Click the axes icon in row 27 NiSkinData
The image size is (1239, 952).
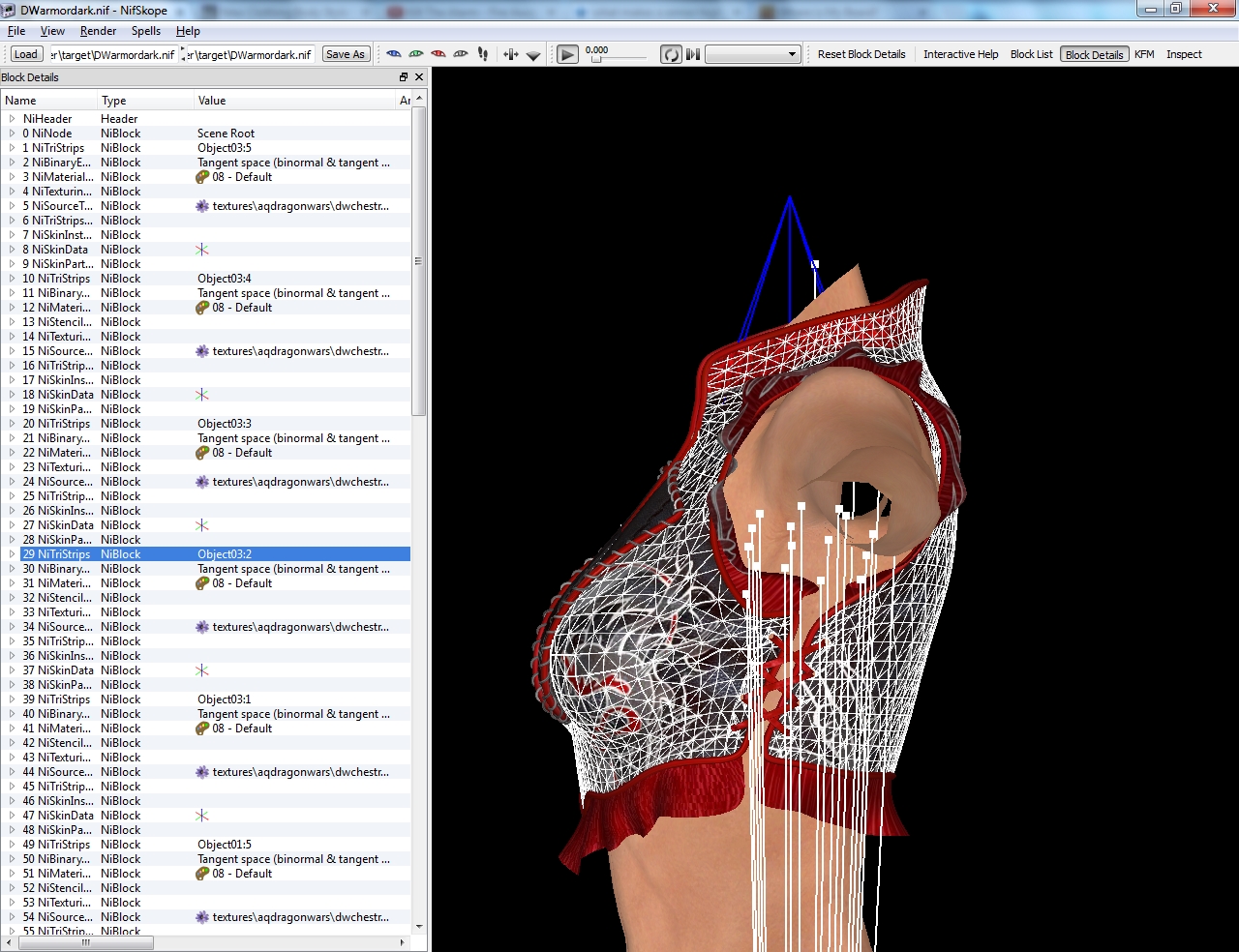point(202,525)
